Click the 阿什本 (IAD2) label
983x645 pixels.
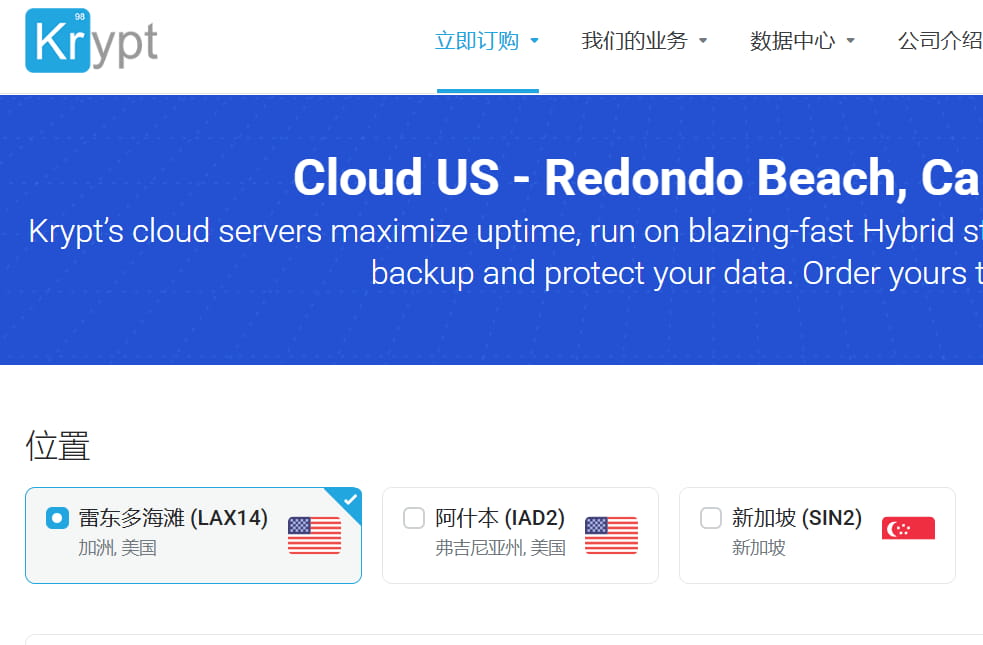pyautogui.click(x=500, y=518)
